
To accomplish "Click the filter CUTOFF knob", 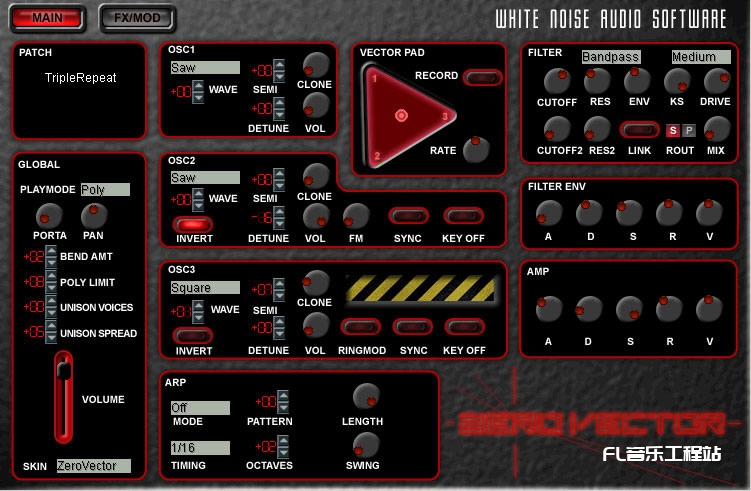I will 556,81.
